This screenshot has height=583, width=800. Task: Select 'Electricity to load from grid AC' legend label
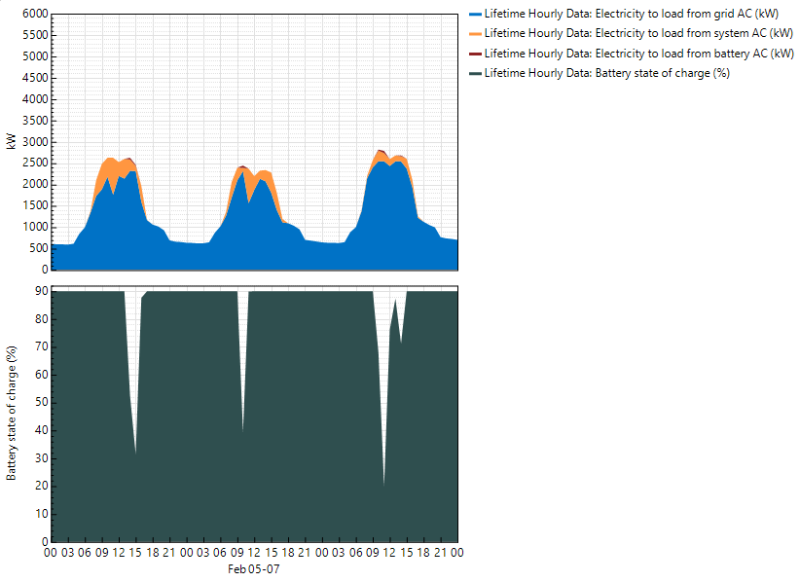[632, 14]
